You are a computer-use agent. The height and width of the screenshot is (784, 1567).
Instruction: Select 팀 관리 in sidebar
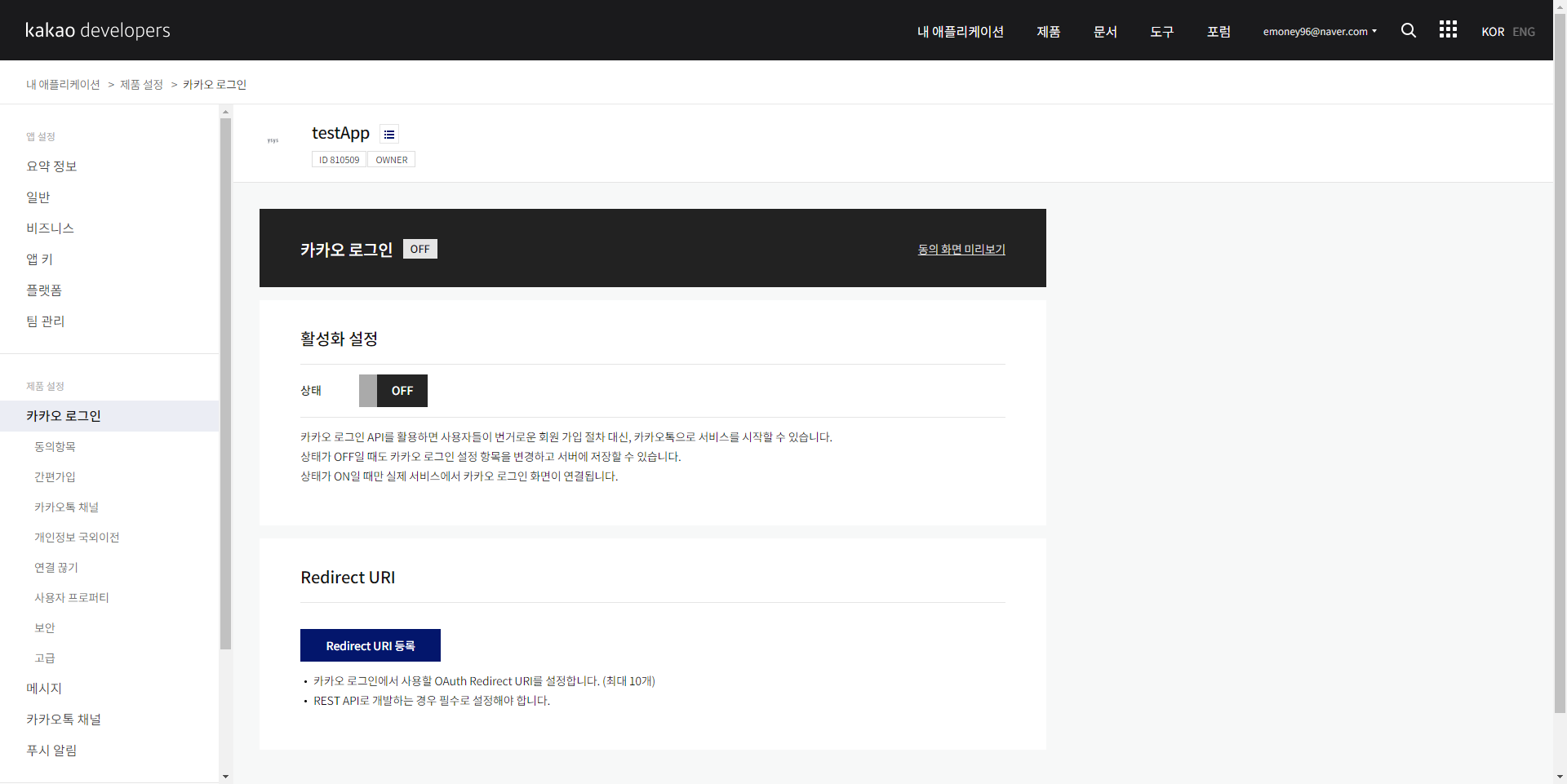pos(45,321)
